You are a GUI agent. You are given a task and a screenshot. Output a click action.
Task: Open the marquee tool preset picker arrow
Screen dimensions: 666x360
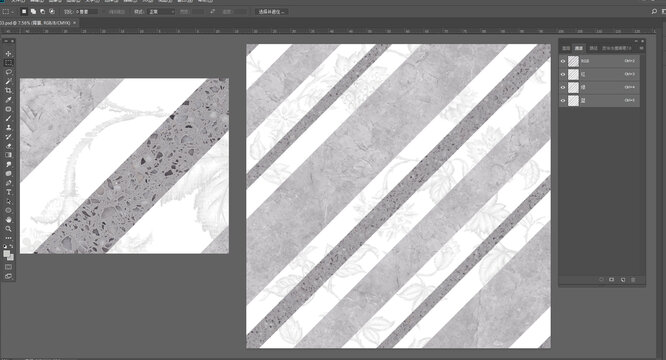[14, 12]
